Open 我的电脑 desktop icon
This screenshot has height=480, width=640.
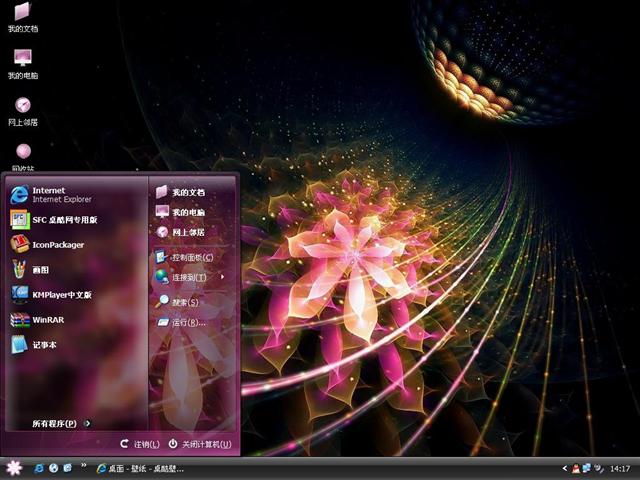click(22, 60)
